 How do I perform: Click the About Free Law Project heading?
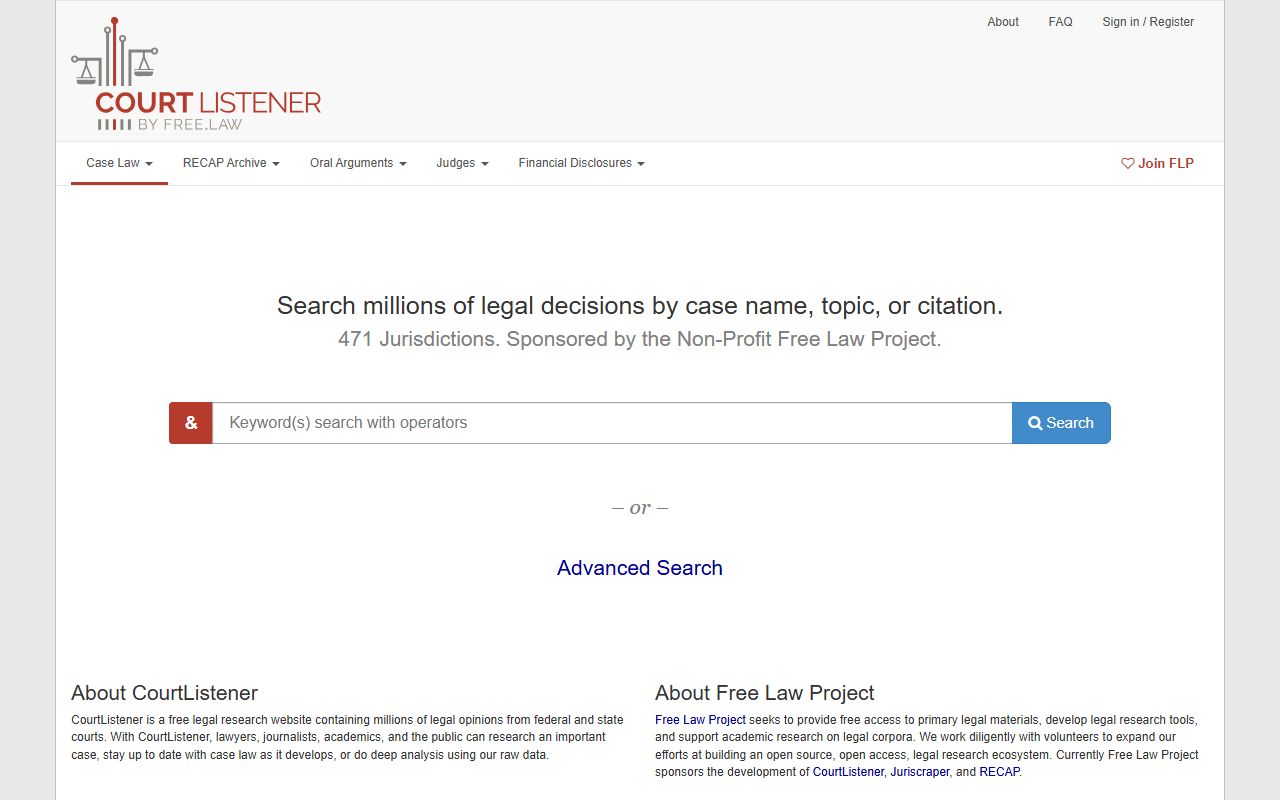(765, 693)
